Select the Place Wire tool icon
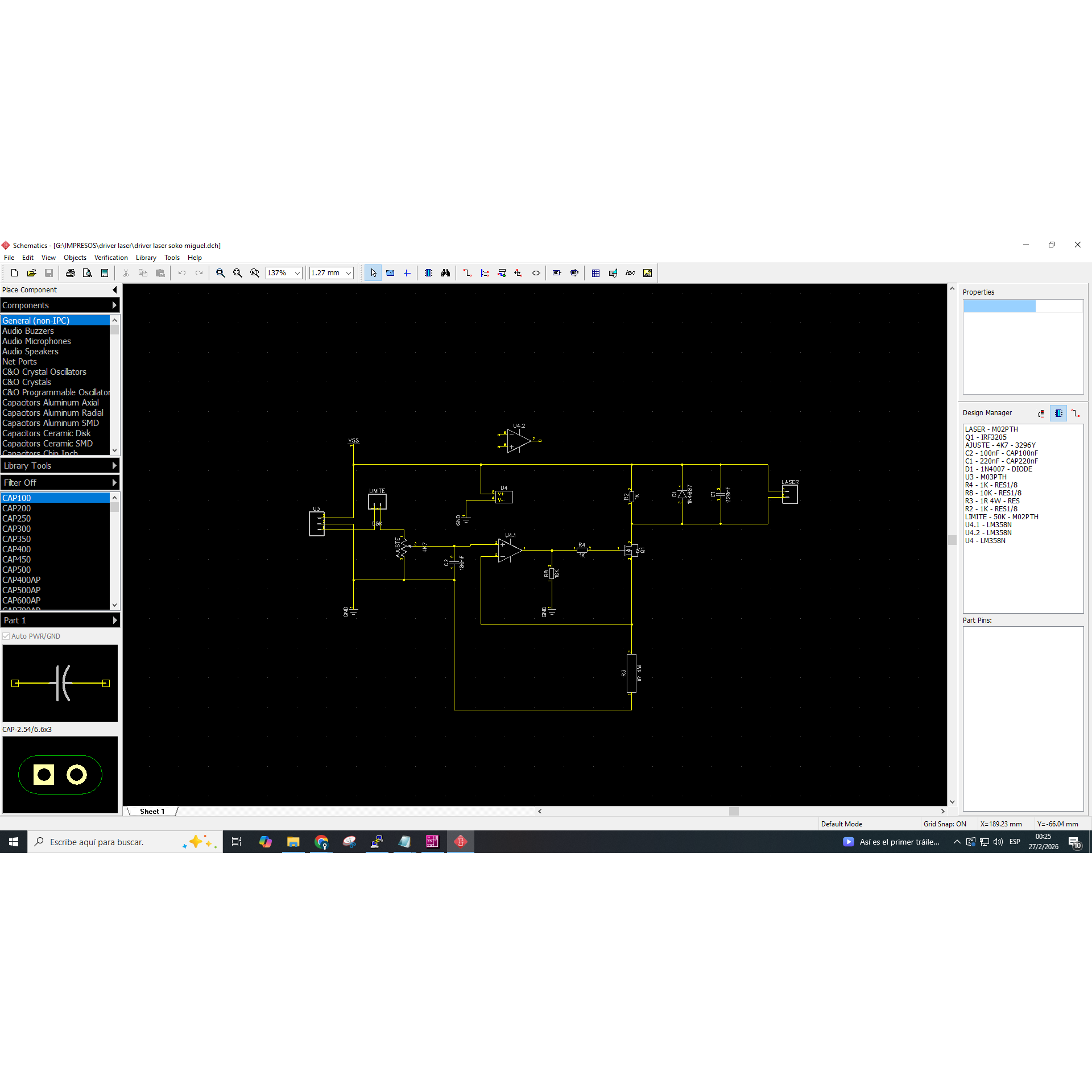Viewport: 1092px width, 1092px height. coord(468,273)
